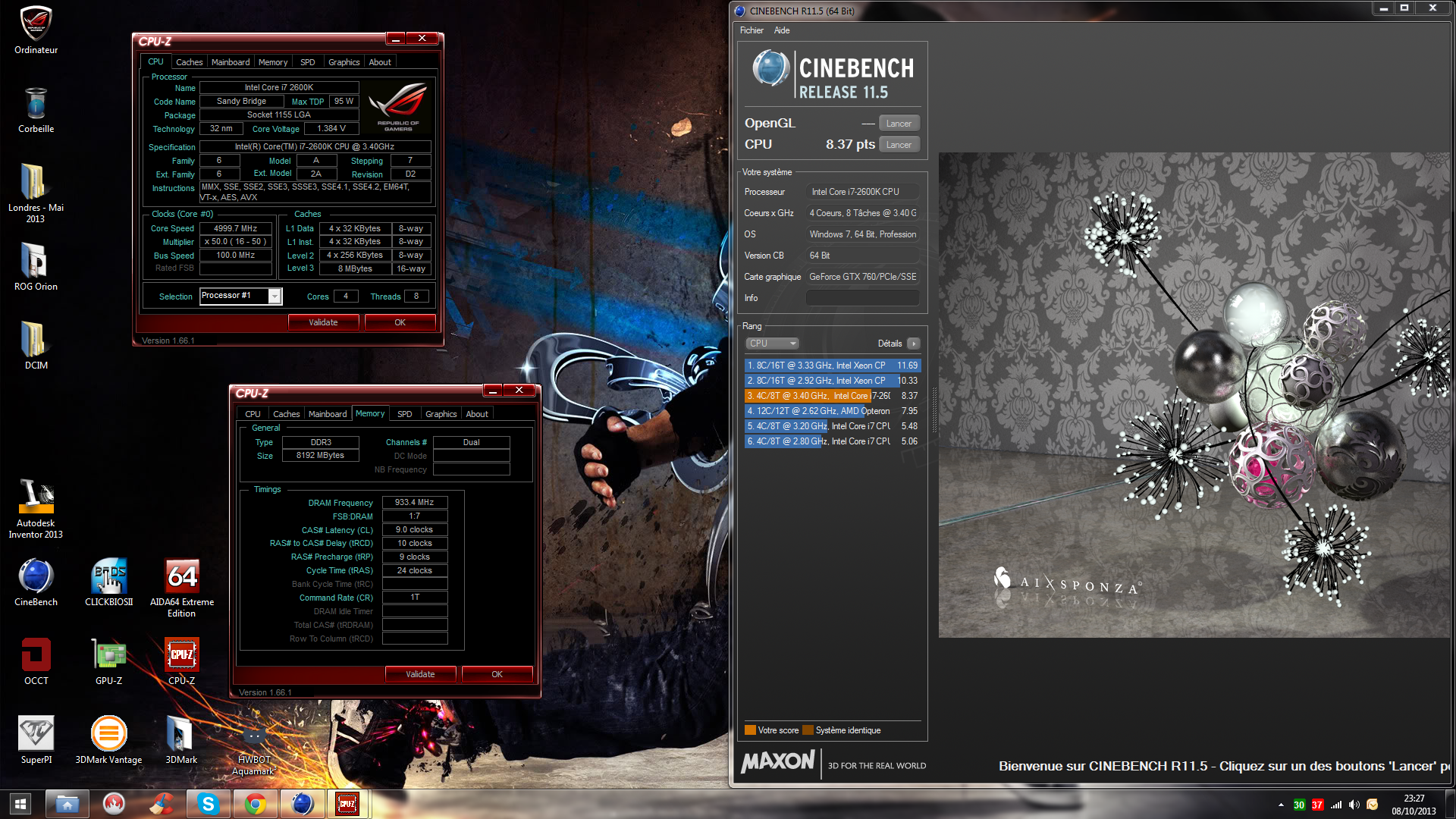
Task: Open the volume speaker tray icon
Action: pos(1354,805)
